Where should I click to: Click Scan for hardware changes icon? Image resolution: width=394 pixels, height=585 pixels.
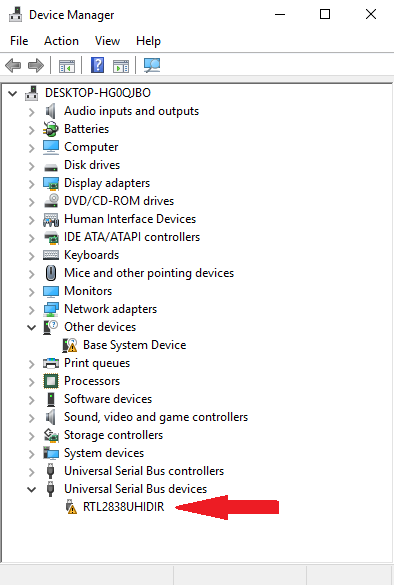click(x=152, y=66)
